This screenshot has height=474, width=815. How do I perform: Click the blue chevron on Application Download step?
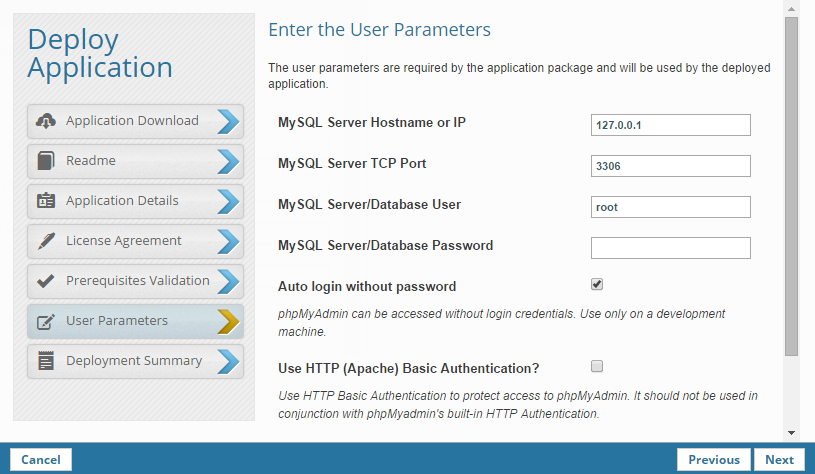tap(228, 121)
